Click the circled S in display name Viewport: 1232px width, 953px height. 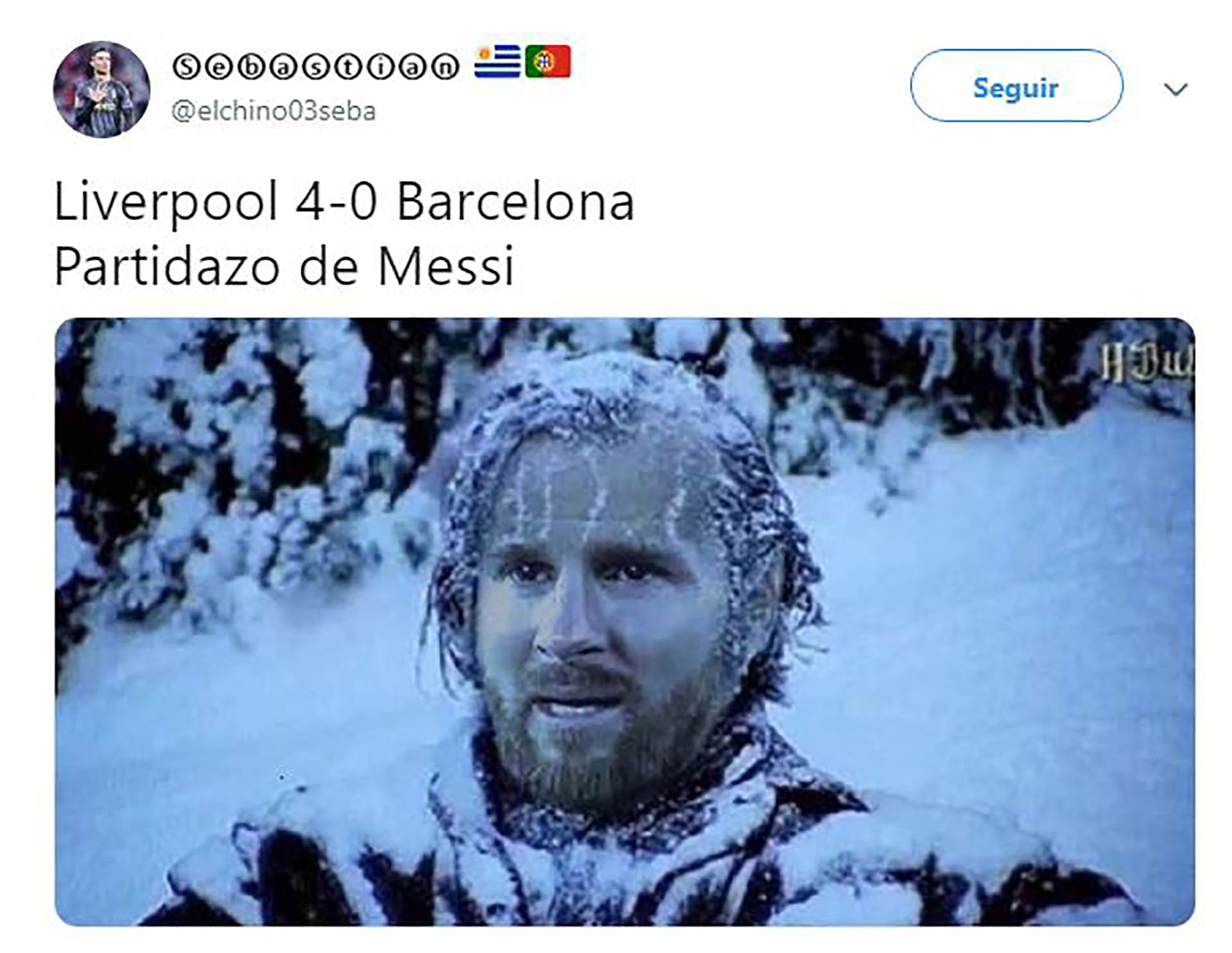pos(187,66)
